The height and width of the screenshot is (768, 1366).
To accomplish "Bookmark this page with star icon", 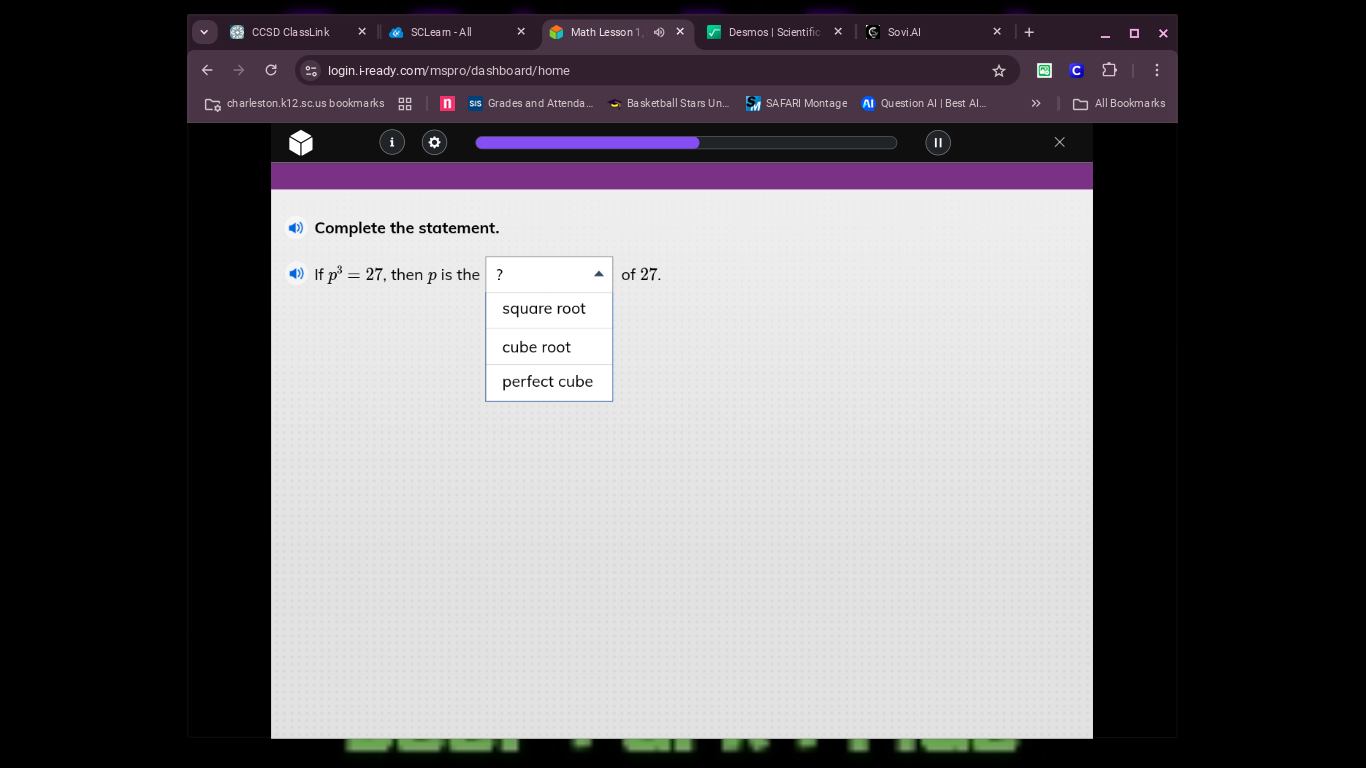I will coord(998,71).
